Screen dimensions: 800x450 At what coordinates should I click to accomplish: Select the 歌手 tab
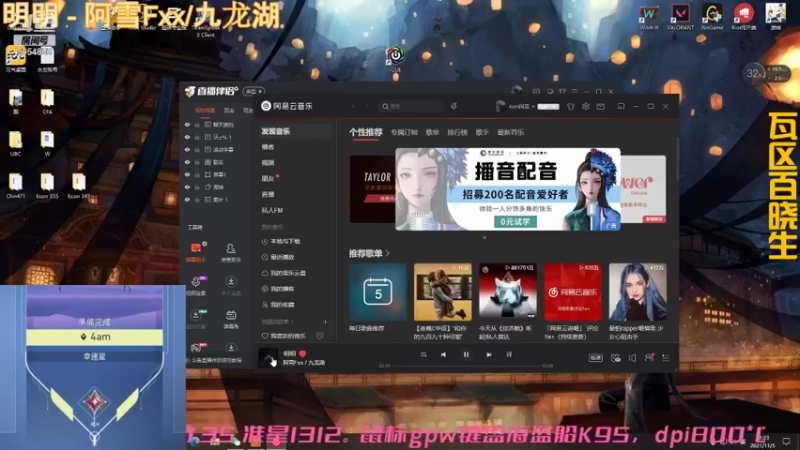tap(482, 132)
